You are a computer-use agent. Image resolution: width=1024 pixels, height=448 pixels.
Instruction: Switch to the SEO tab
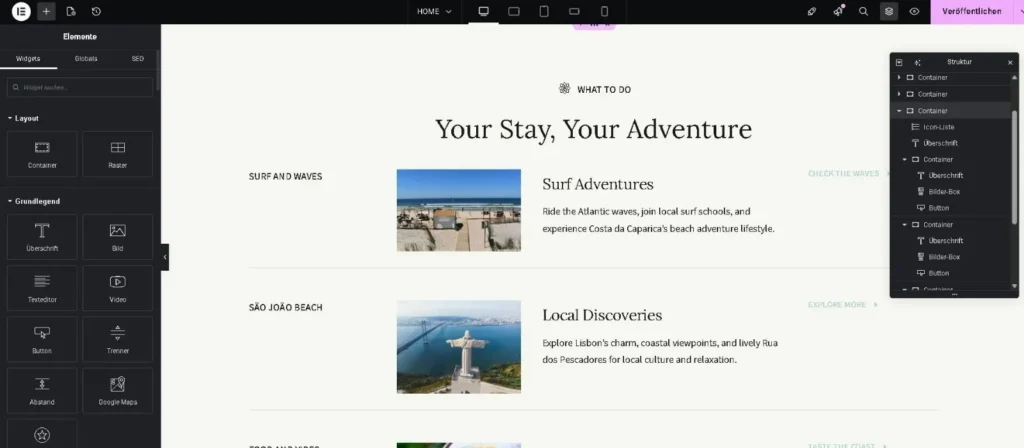pyautogui.click(x=138, y=59)
